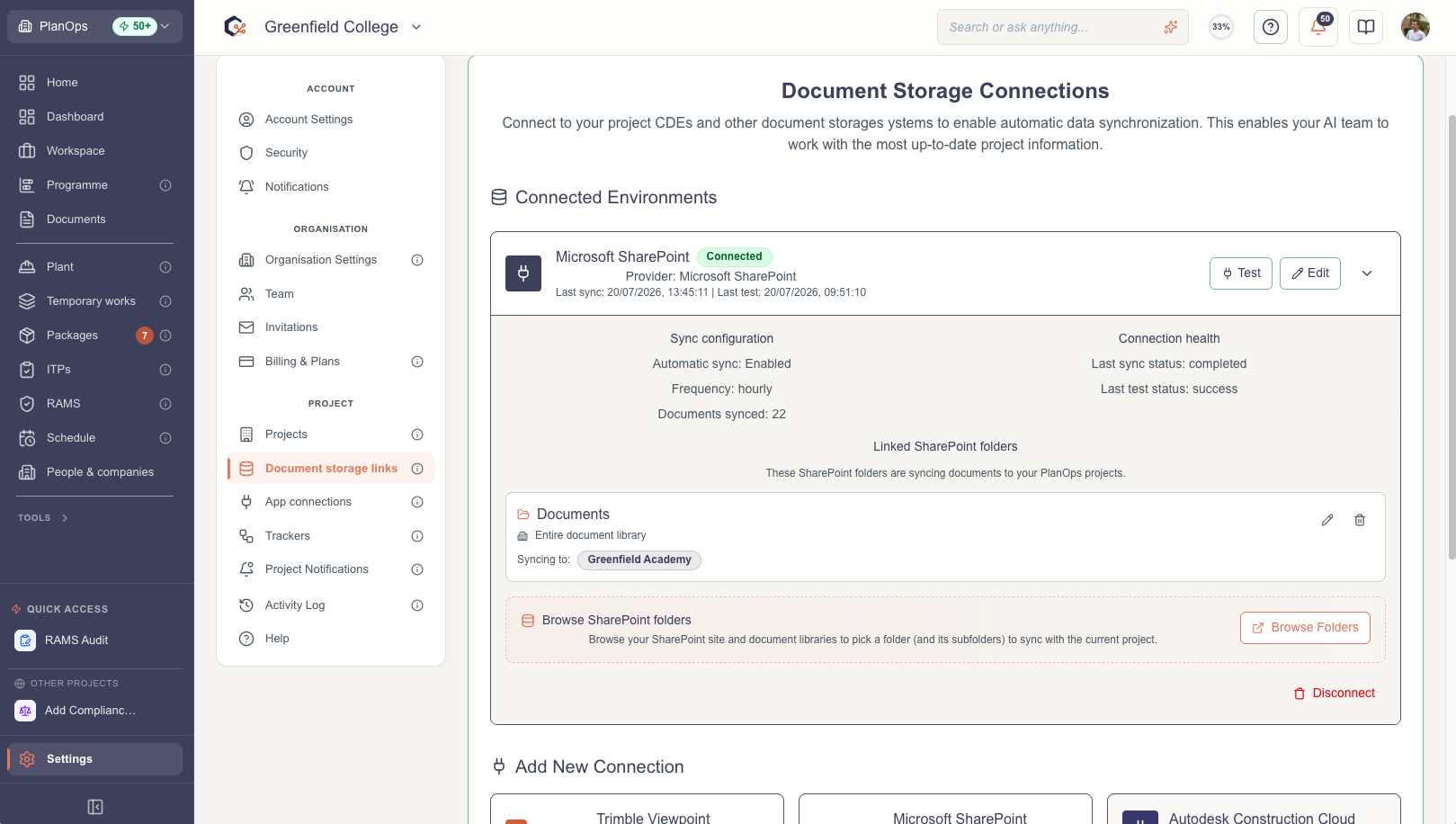1456x824 pixels.
Task: Click the 50+ credits badge
Action: click(135, 26)
